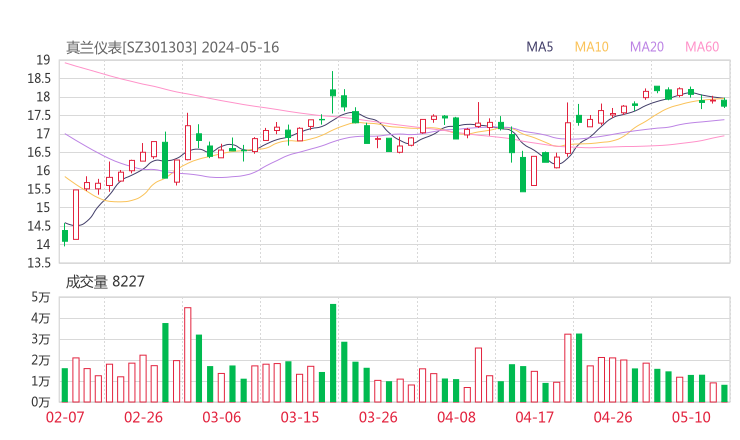Viewport: 740px width, 440px height.
Task: Click the 03-15 date axis label
Action: [x=300, y=417]
